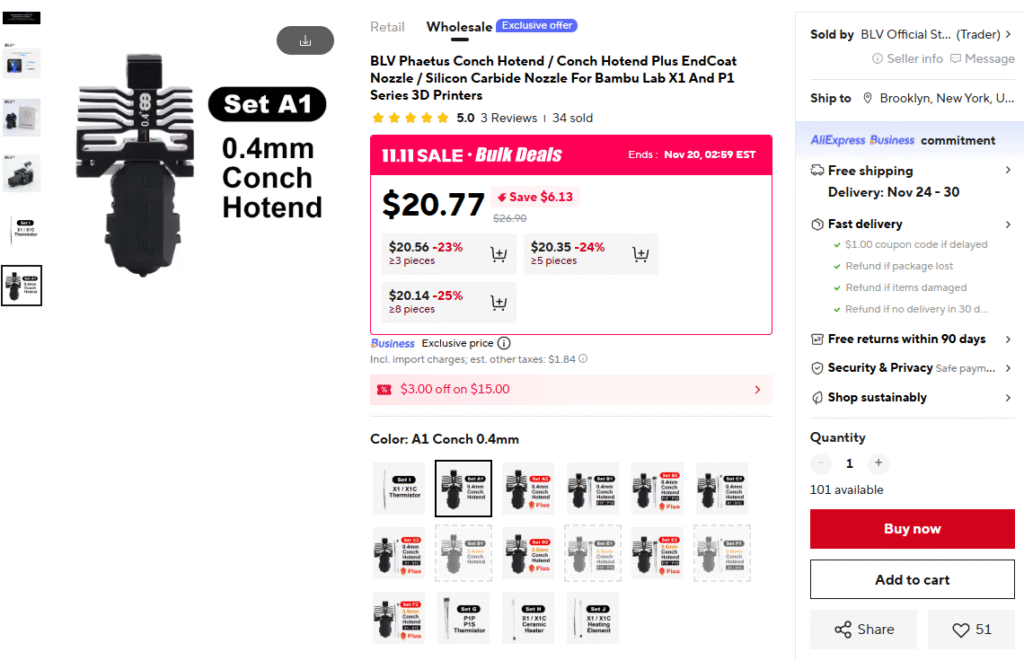This screenshot has width=1024, height=661.
Task: Open Message to seller
Action: [x=982, y=59]
